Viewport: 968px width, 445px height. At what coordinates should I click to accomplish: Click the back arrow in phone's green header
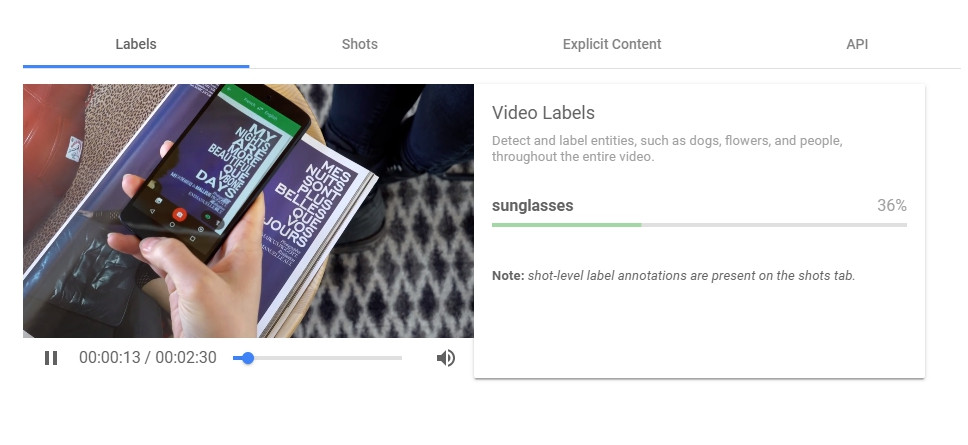[229, 89]
